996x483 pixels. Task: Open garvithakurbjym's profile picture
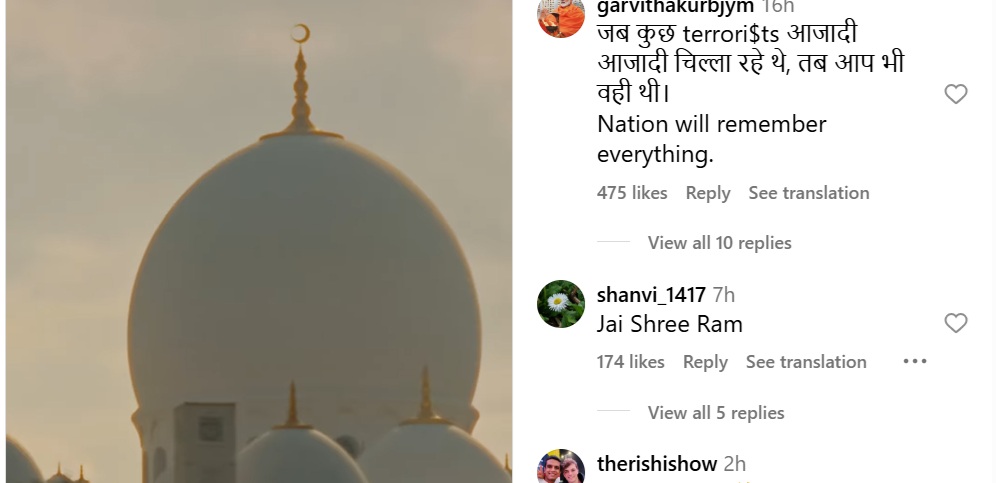pyautogui.click(x=561, y=15)
